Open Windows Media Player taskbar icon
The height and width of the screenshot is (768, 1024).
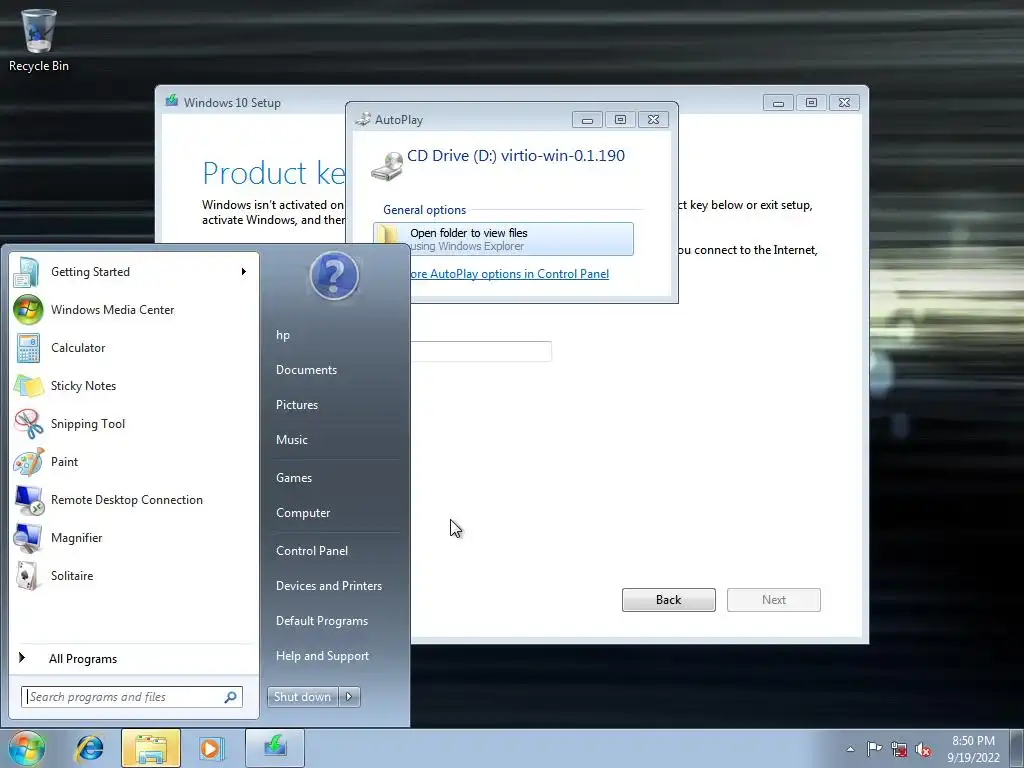click(212, 748)
